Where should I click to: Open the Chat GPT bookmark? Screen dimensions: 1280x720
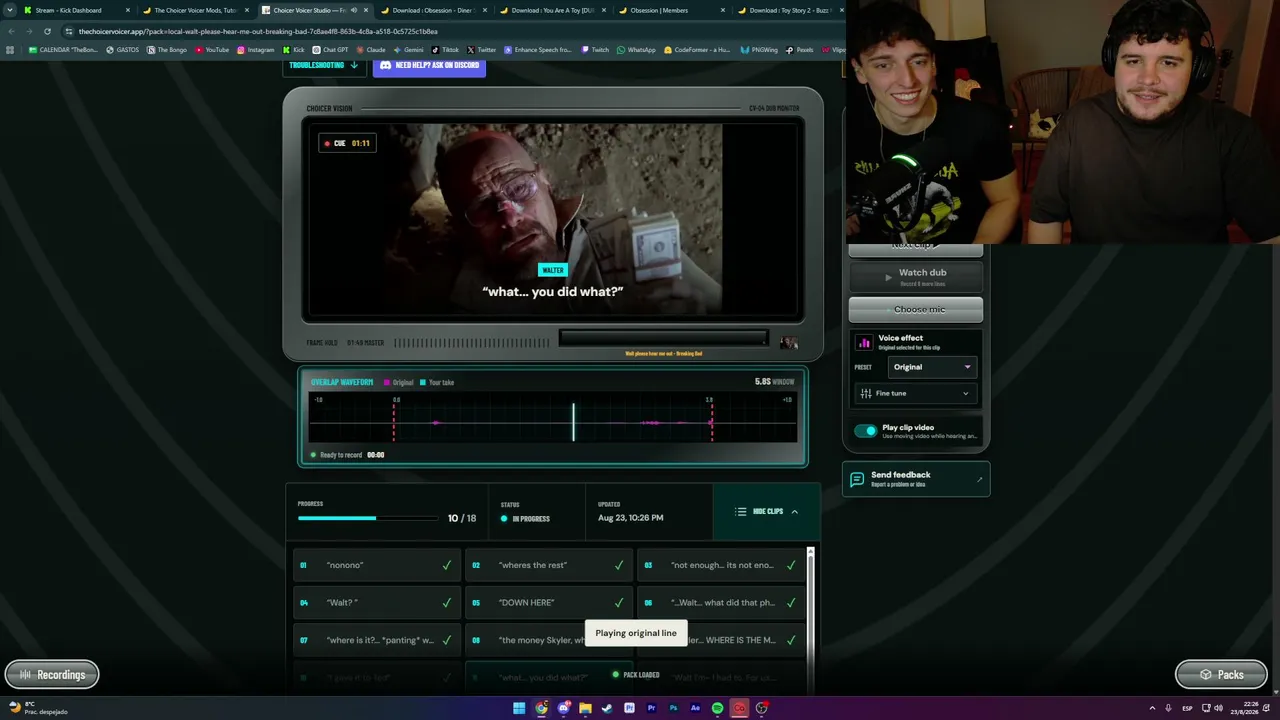coord(331,50)
